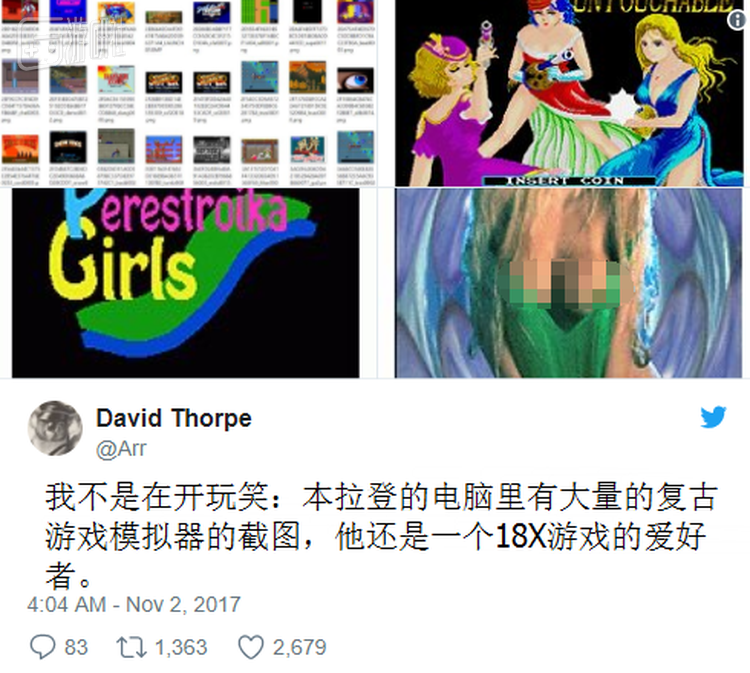The image size is (750, 673).
Task: Open the Untouchable arcade screenshot image
Action: 569,93
